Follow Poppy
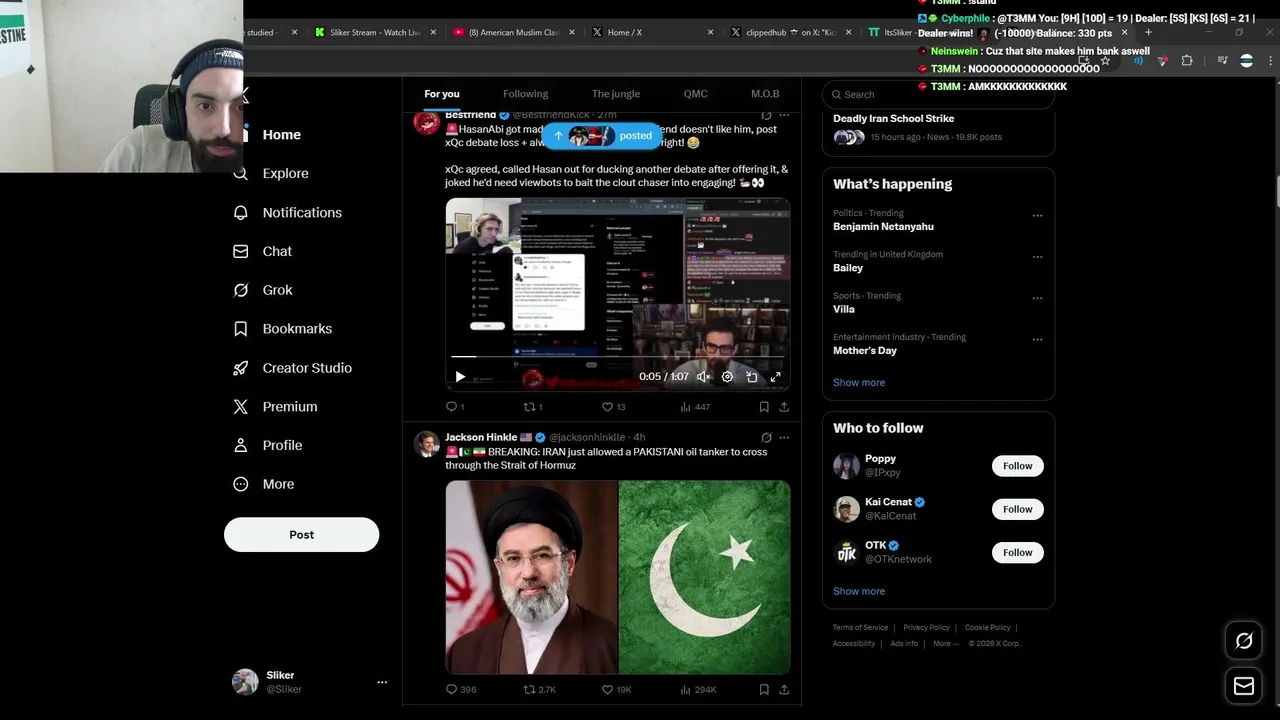Image resolution: width=1280 pixels, height=720 pixels. click(x=1017, y=466)
